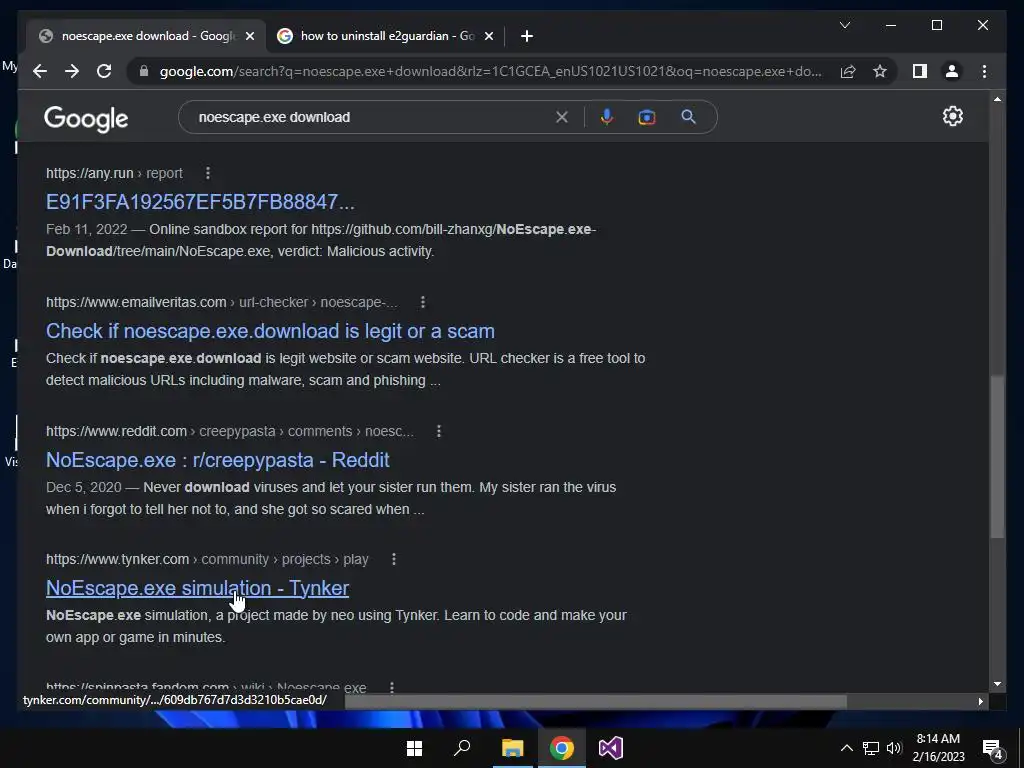
Task: Go forward in browser history
Action: tap(72, 71)
